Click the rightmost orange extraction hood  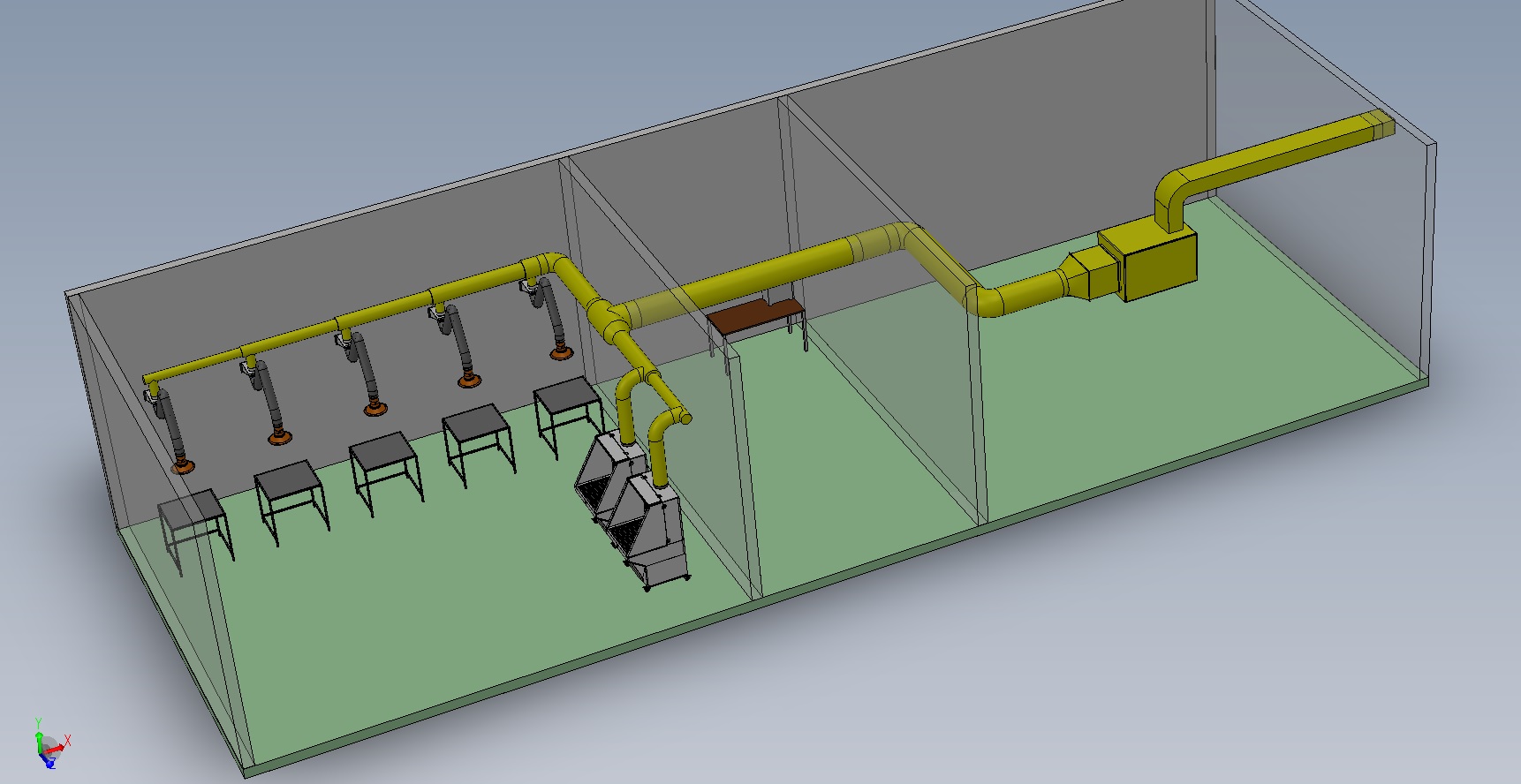560,354
